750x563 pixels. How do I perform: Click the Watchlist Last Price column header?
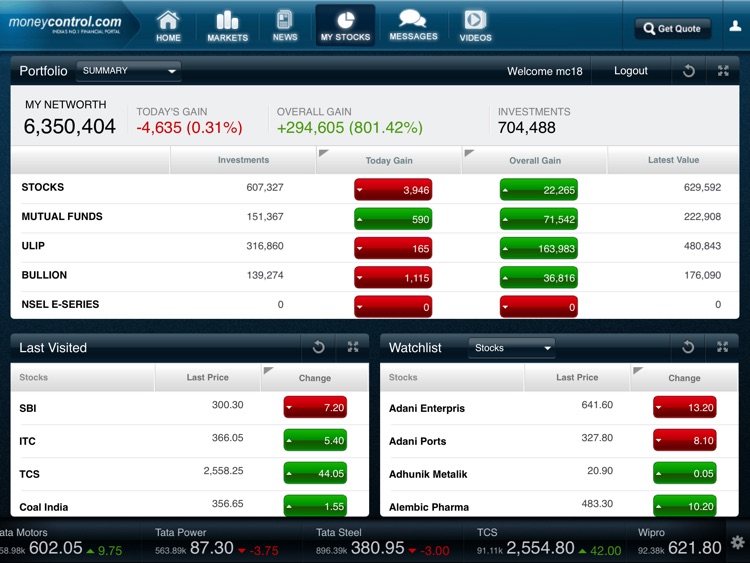(577, 377)
